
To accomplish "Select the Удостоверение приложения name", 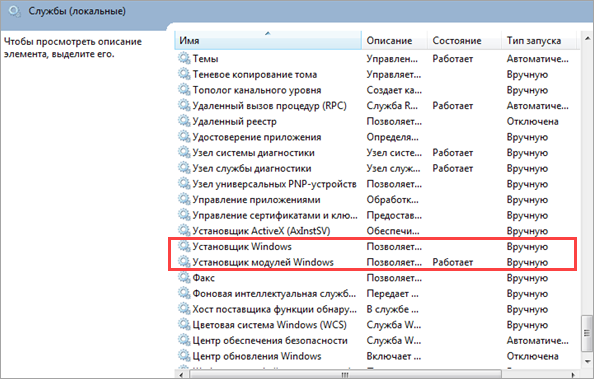I will 257,137.
